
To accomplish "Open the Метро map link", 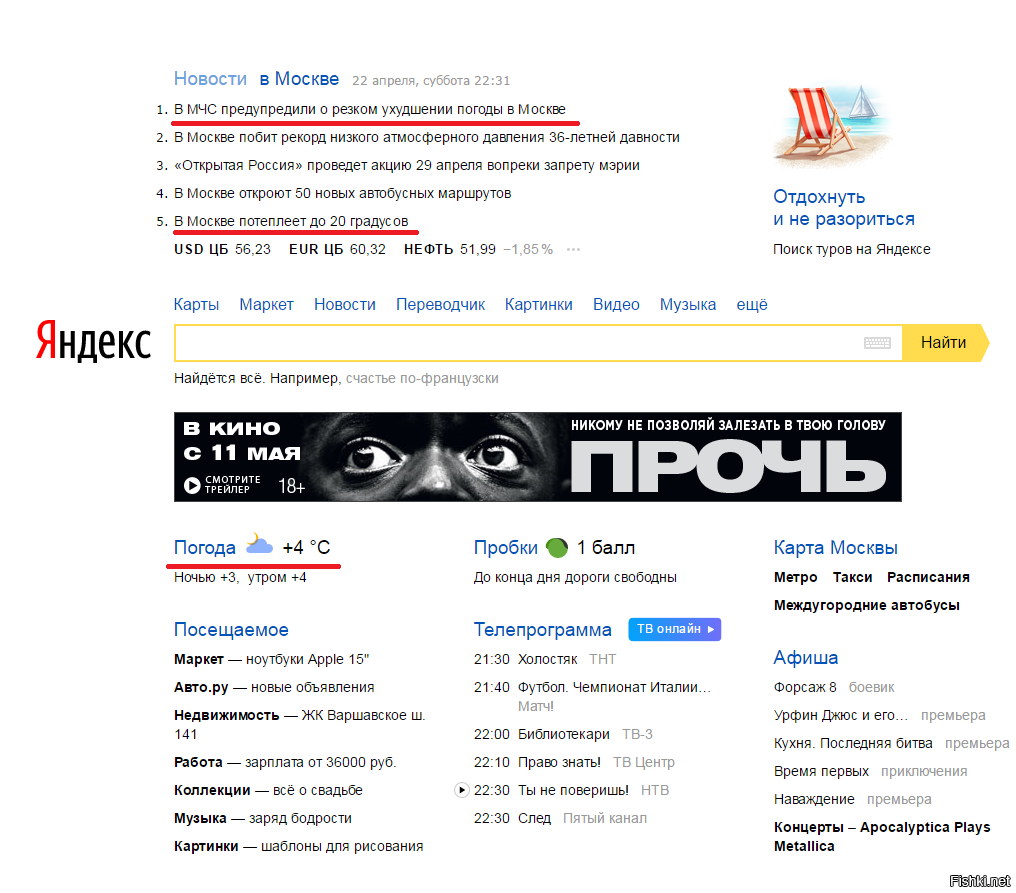I will (x=796, y=577).
